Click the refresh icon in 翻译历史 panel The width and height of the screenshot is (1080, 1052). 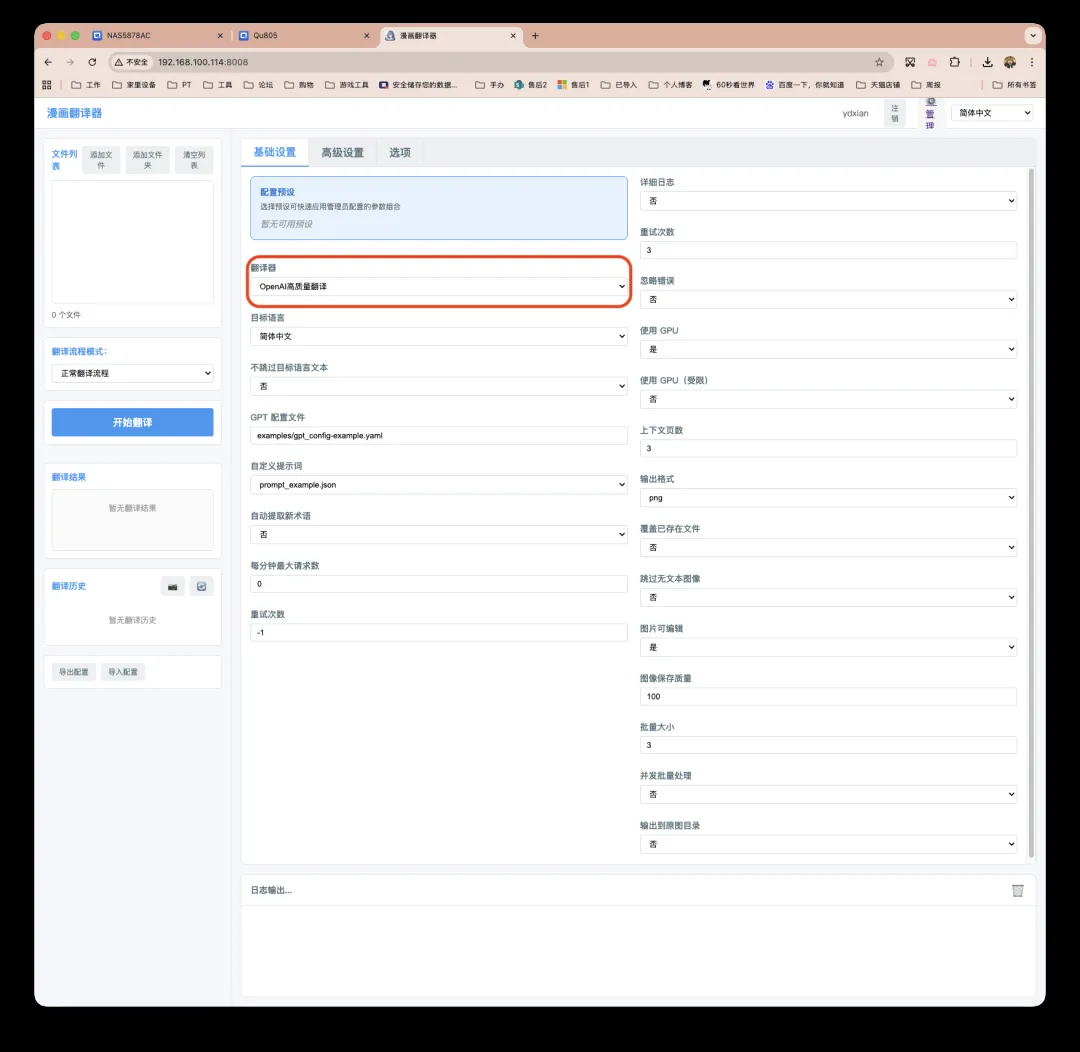pos(202,587)
